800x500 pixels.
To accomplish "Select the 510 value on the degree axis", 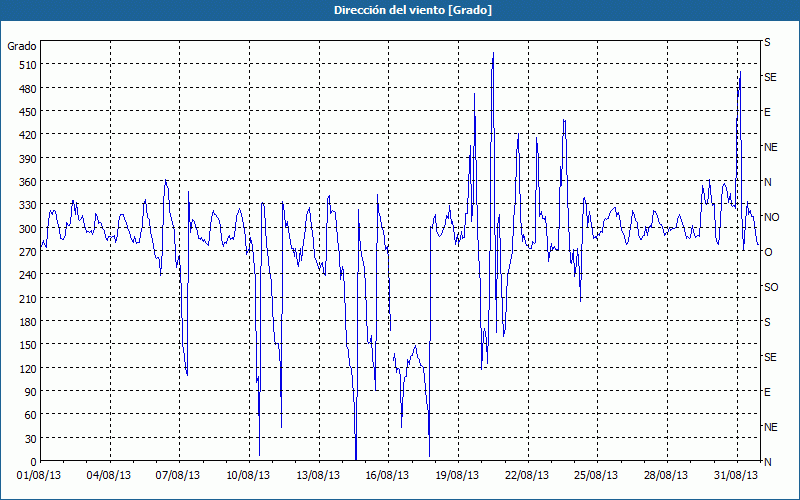I will tap(27, 65).
